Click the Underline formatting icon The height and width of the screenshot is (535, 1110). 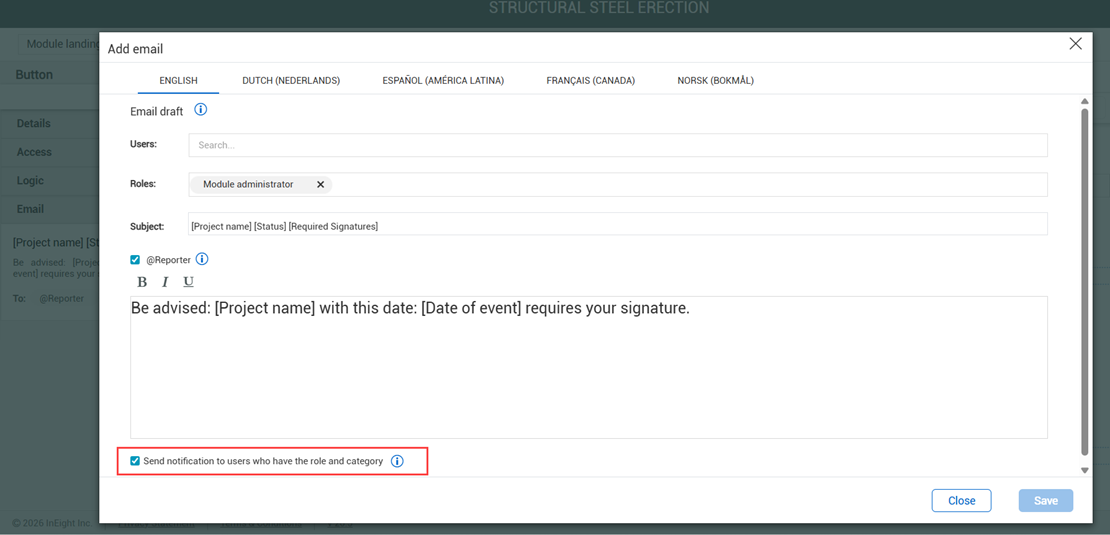click(188, 282)
